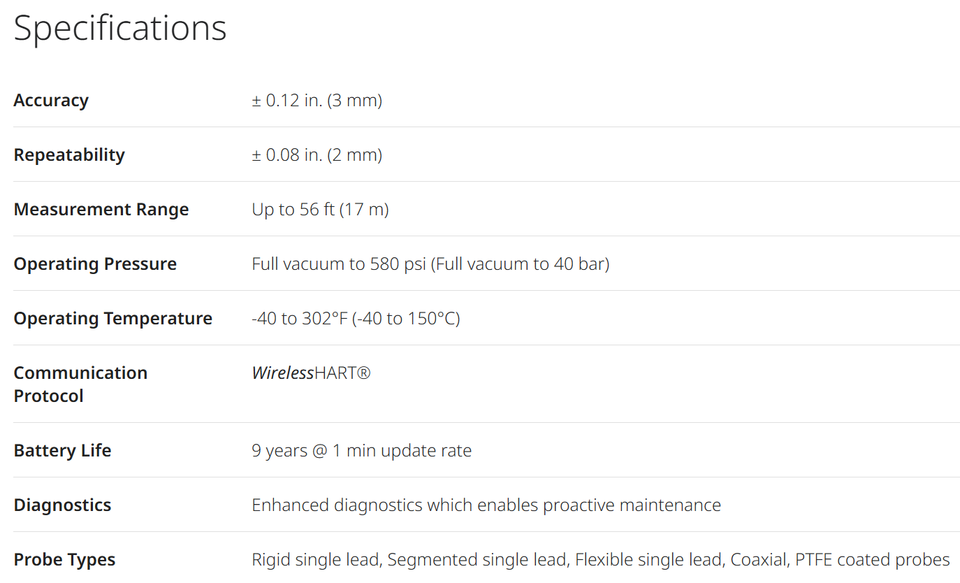This screenshot has height=583, width=960.
Task: Click the ± 0.08 in. (2 mm) value
Action: [317, 154]
